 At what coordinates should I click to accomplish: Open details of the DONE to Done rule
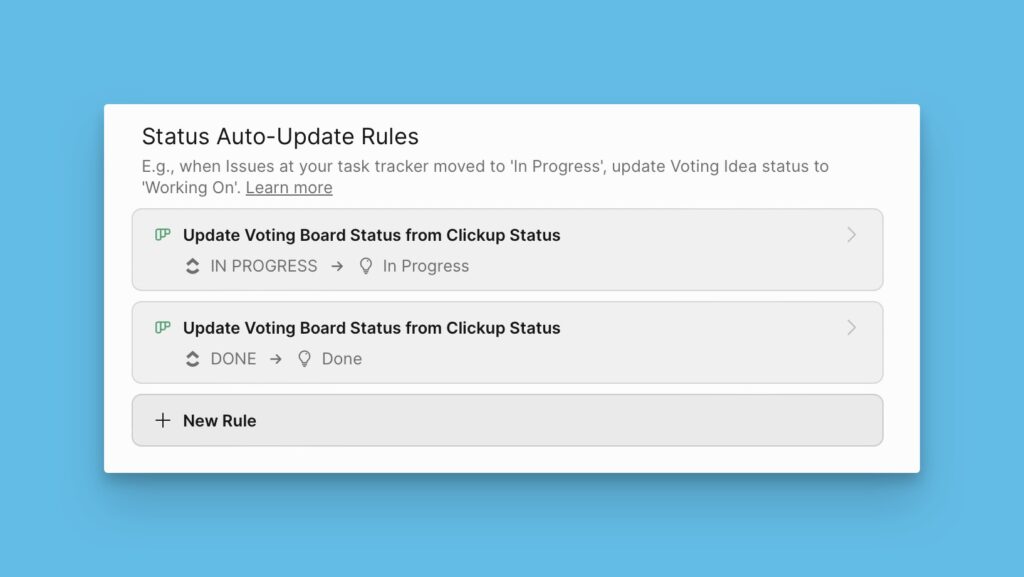pos(507,342)
